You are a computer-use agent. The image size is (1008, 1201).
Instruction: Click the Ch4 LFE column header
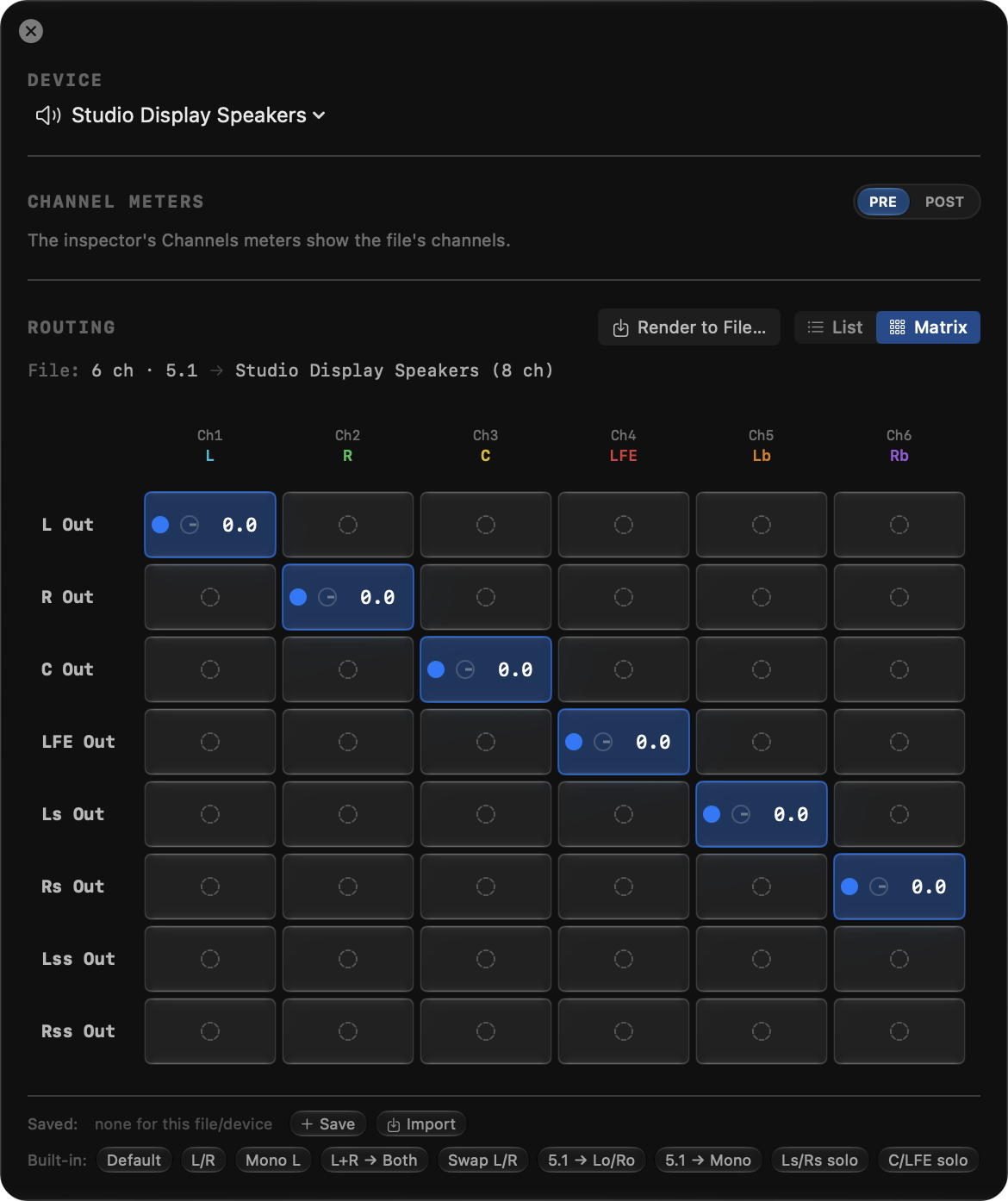click(624, 445)
